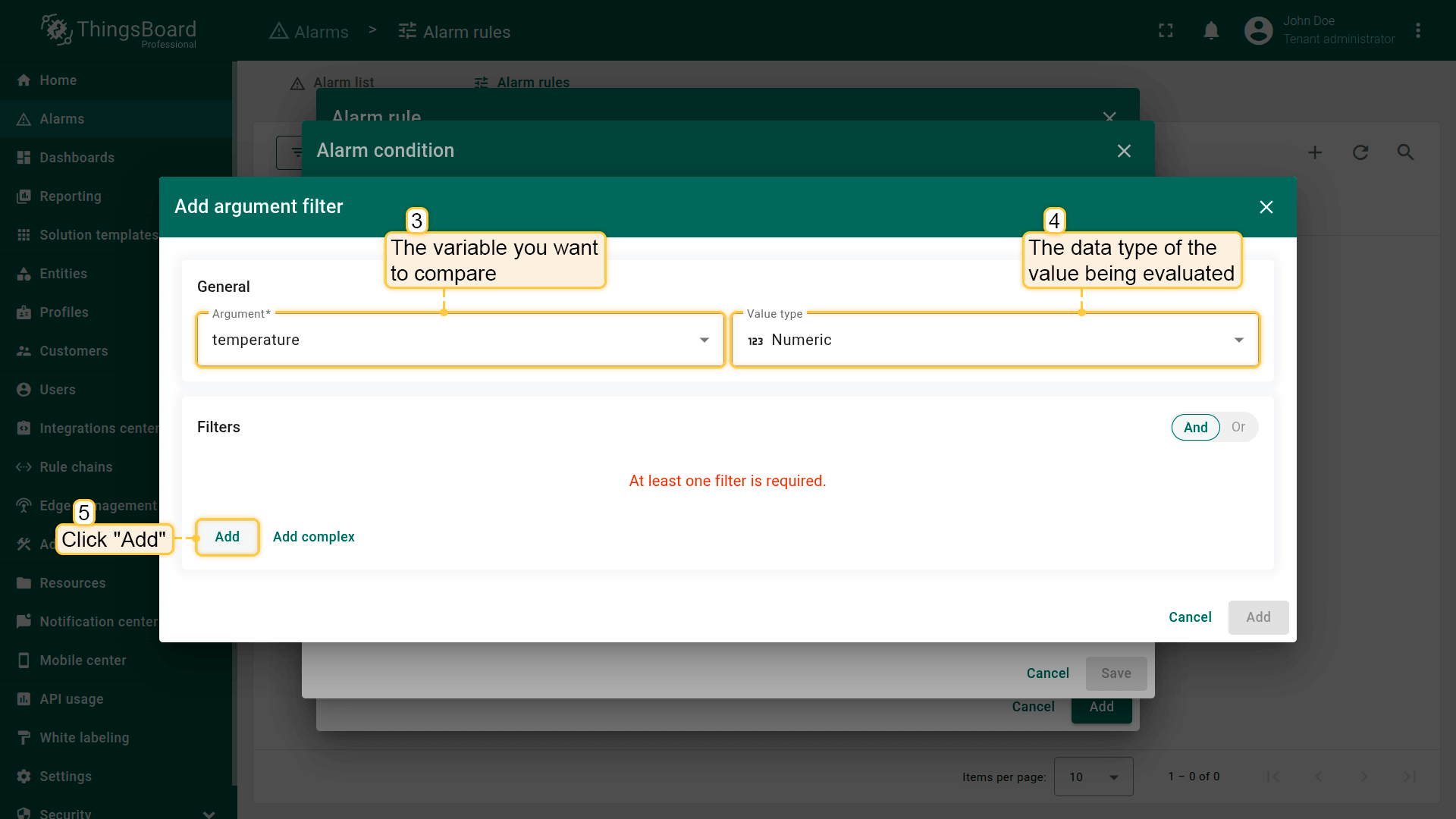
Task: Toggle fullscreen mode icon
Action: pos(1166,31)
